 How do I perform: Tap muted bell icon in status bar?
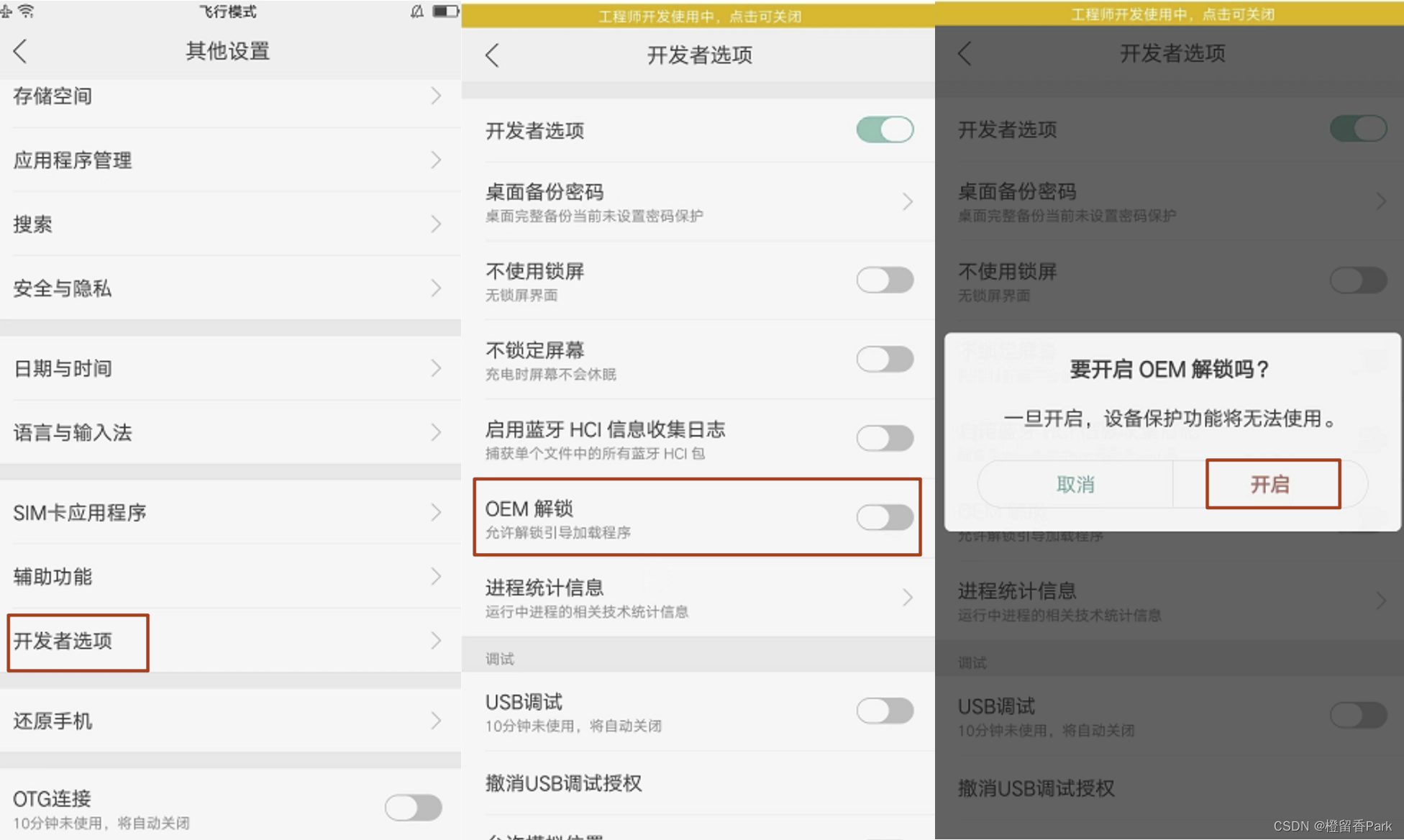click(416, 11)
